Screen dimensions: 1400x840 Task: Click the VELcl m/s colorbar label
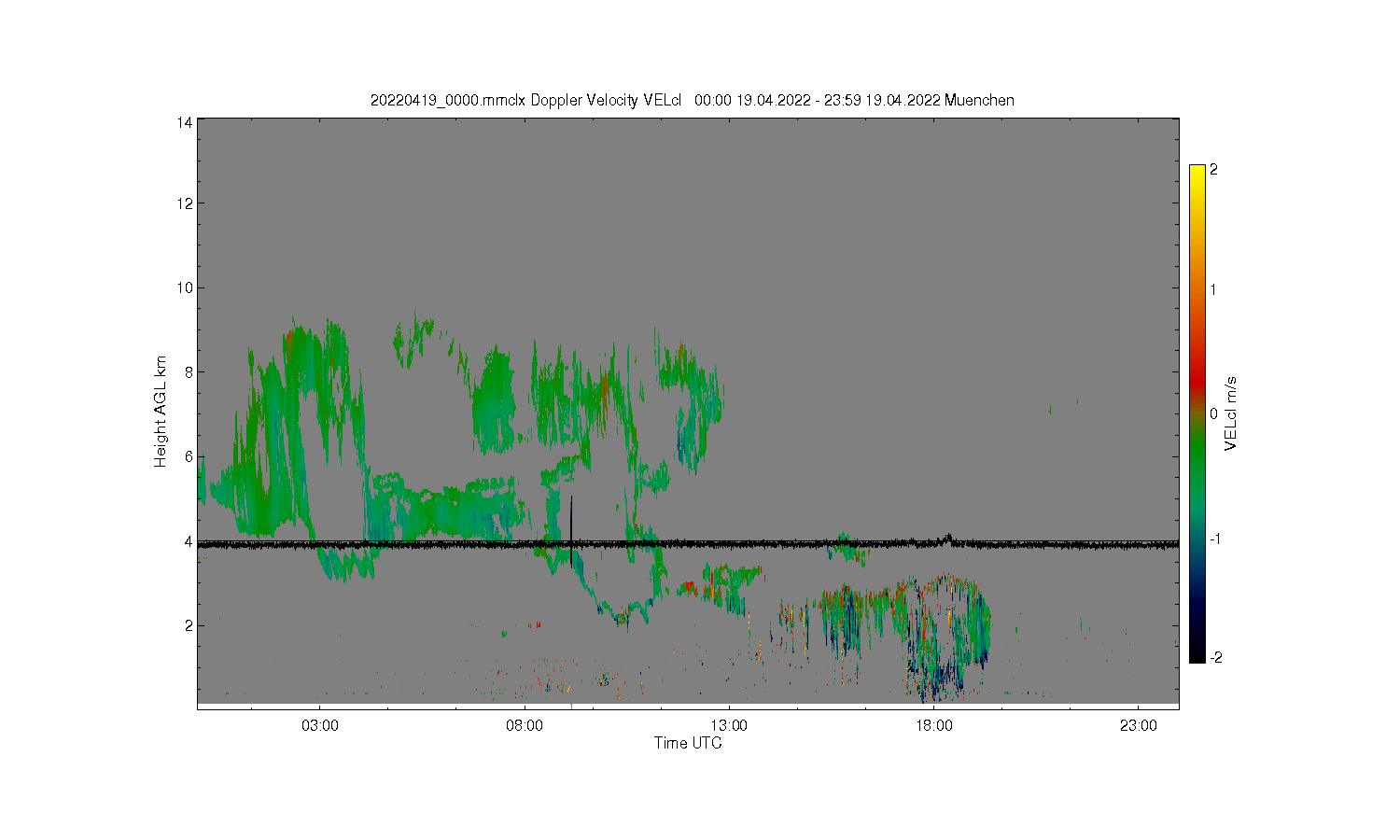click(x=1231, y=413)
